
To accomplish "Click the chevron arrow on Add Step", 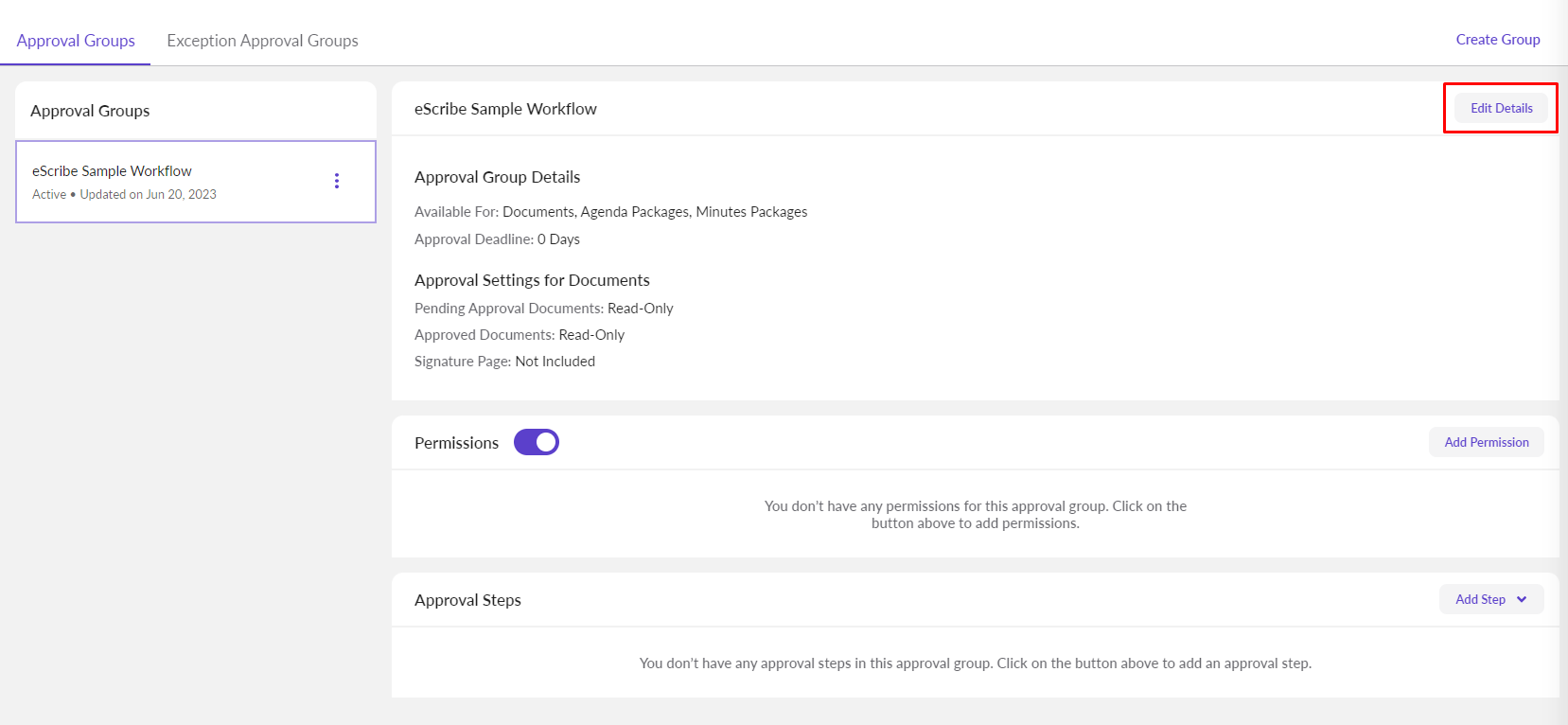I will coord(1522,599).
